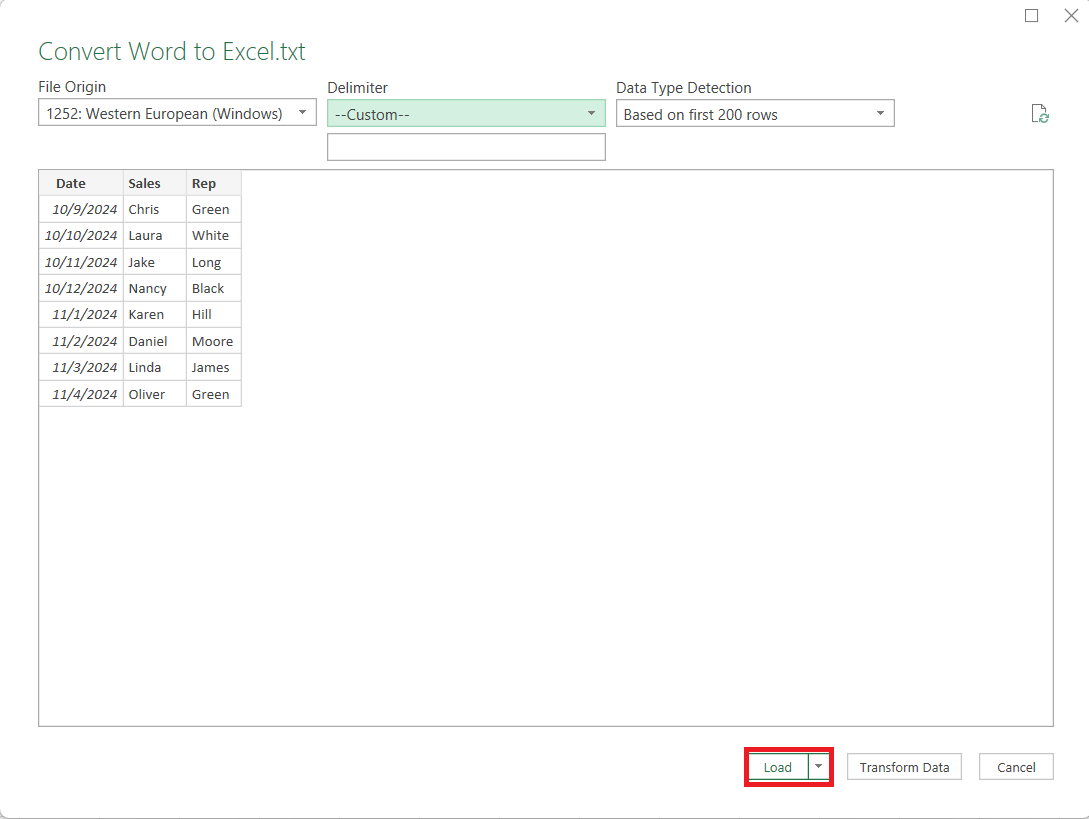Click the Jake cell
The width and height of the screenshot is (1089, 819).
[155, 262]
